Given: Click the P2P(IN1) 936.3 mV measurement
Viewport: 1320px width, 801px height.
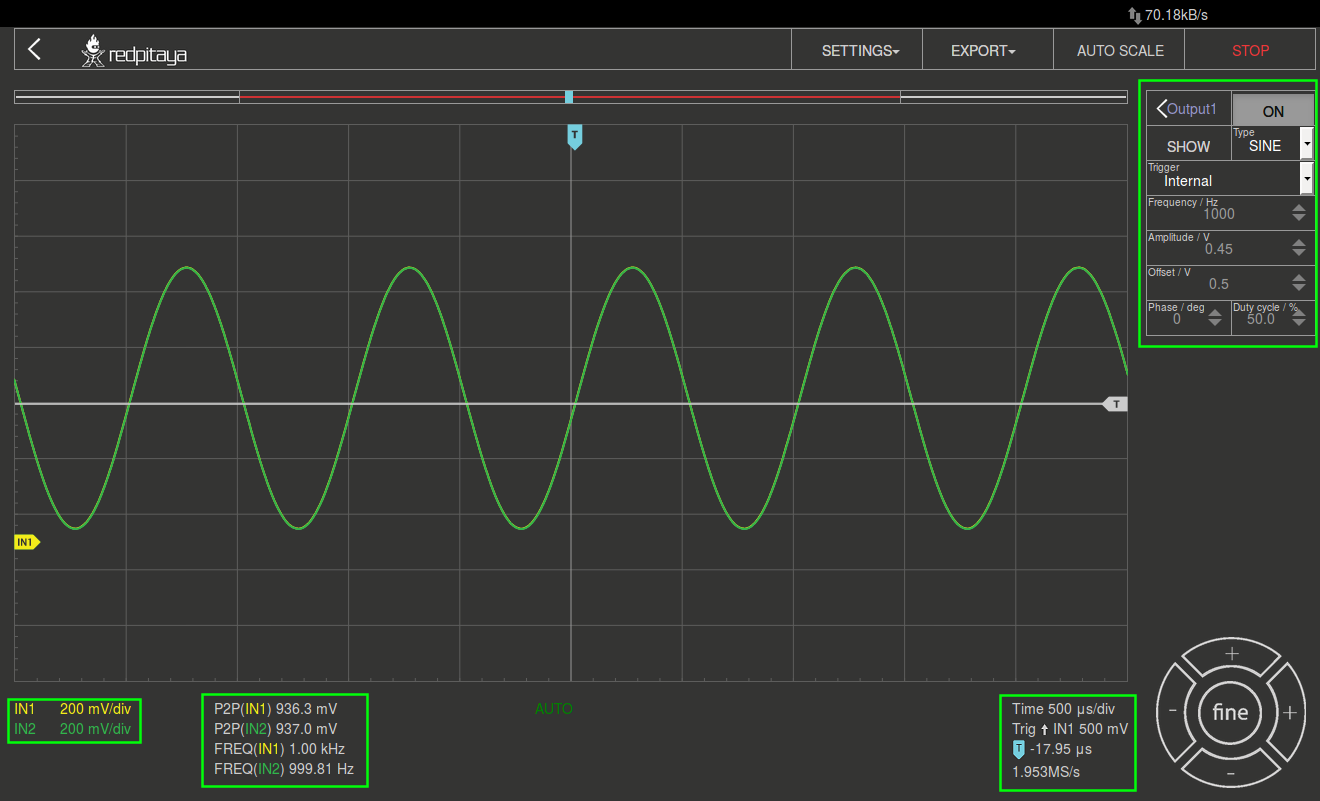Looking at the screenshot, I should point(276,709).
